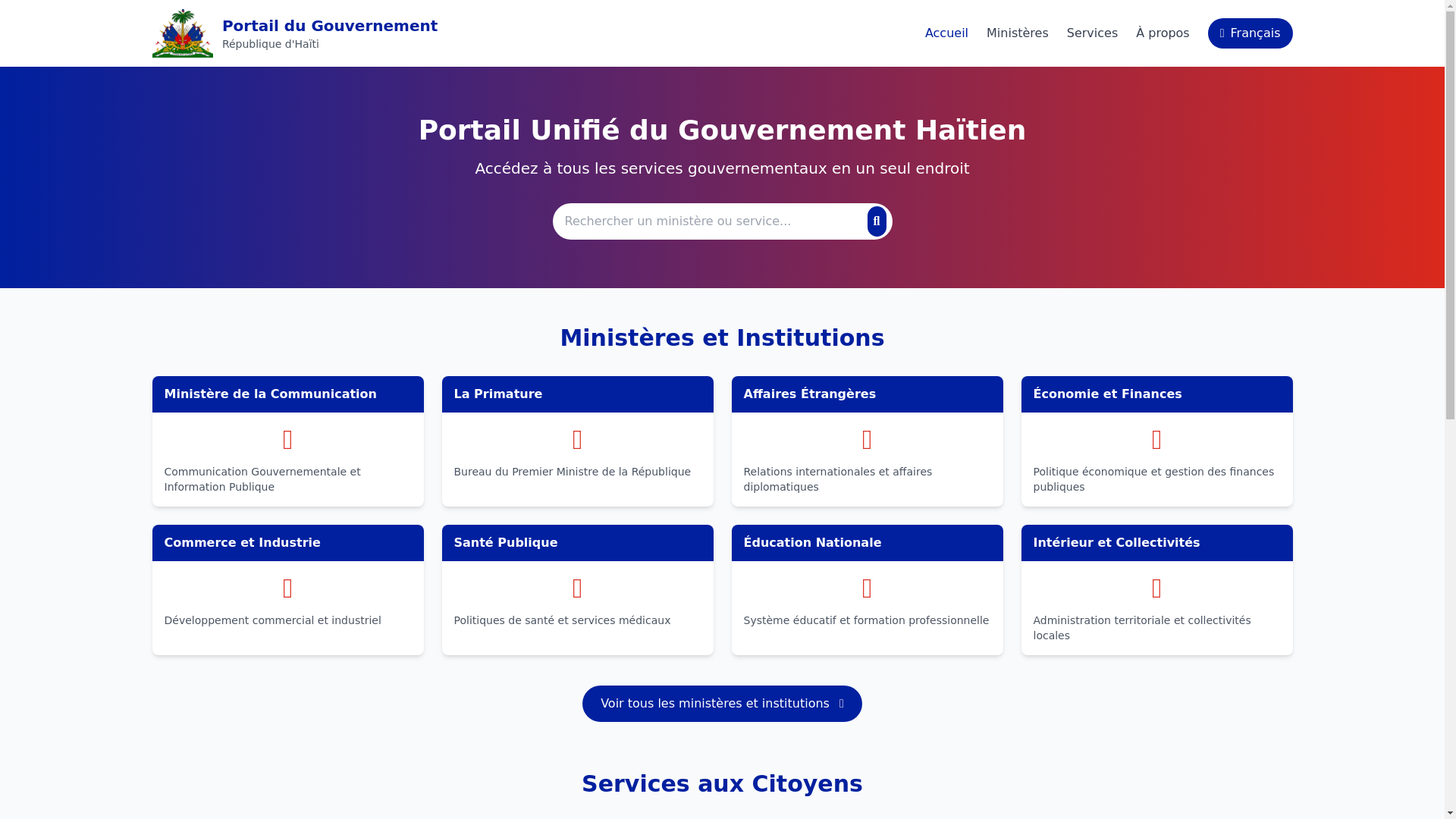Open Ministère de la Communication header
The width and height of the screenshot is (1456, 819).
click(287, 394)
